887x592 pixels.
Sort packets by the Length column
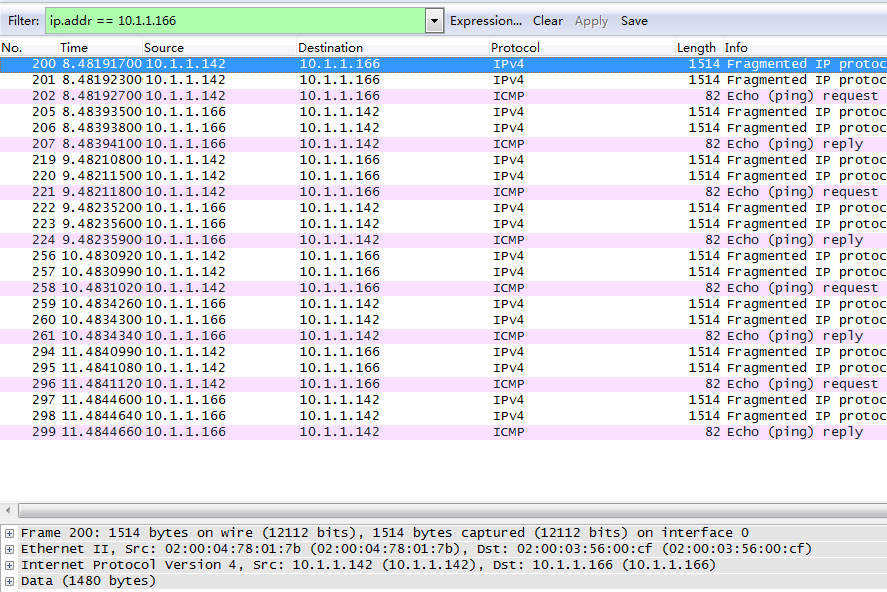pos(699,47)
